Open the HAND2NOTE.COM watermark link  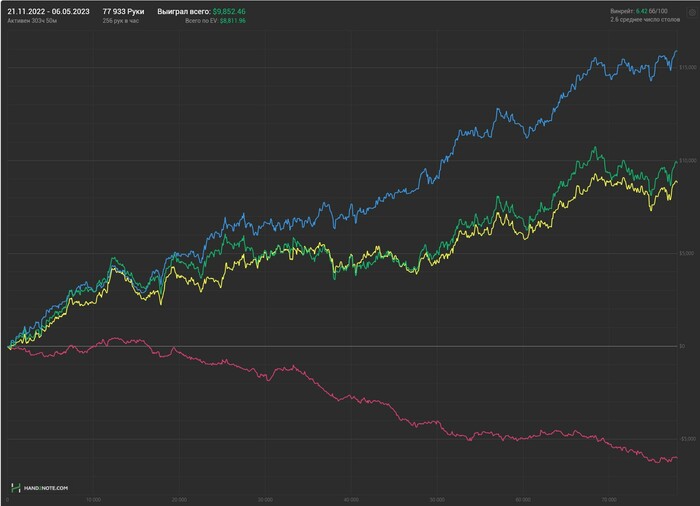coord(46,488)
